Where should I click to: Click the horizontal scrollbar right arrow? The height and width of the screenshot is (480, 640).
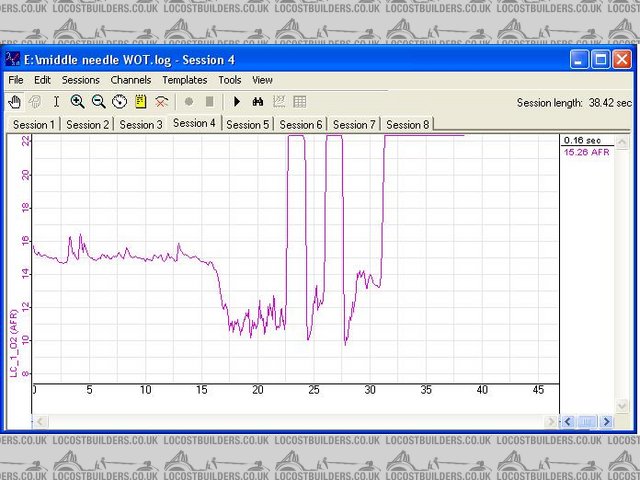point(606,422)
